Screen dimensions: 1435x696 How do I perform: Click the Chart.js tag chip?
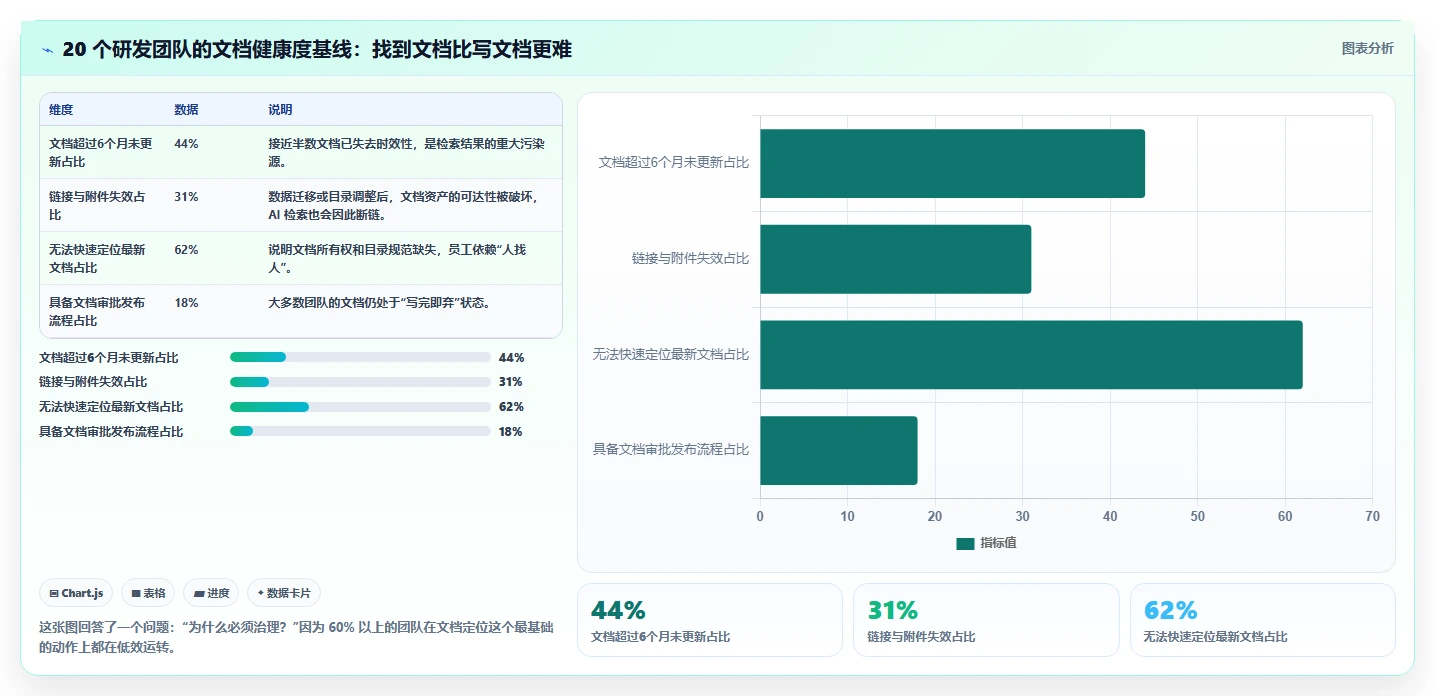point(77,593)
